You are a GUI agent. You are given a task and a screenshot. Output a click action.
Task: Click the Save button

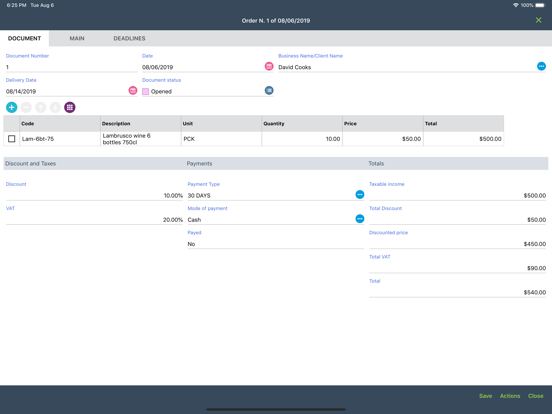pyautogui.click(x=485, y=396)
